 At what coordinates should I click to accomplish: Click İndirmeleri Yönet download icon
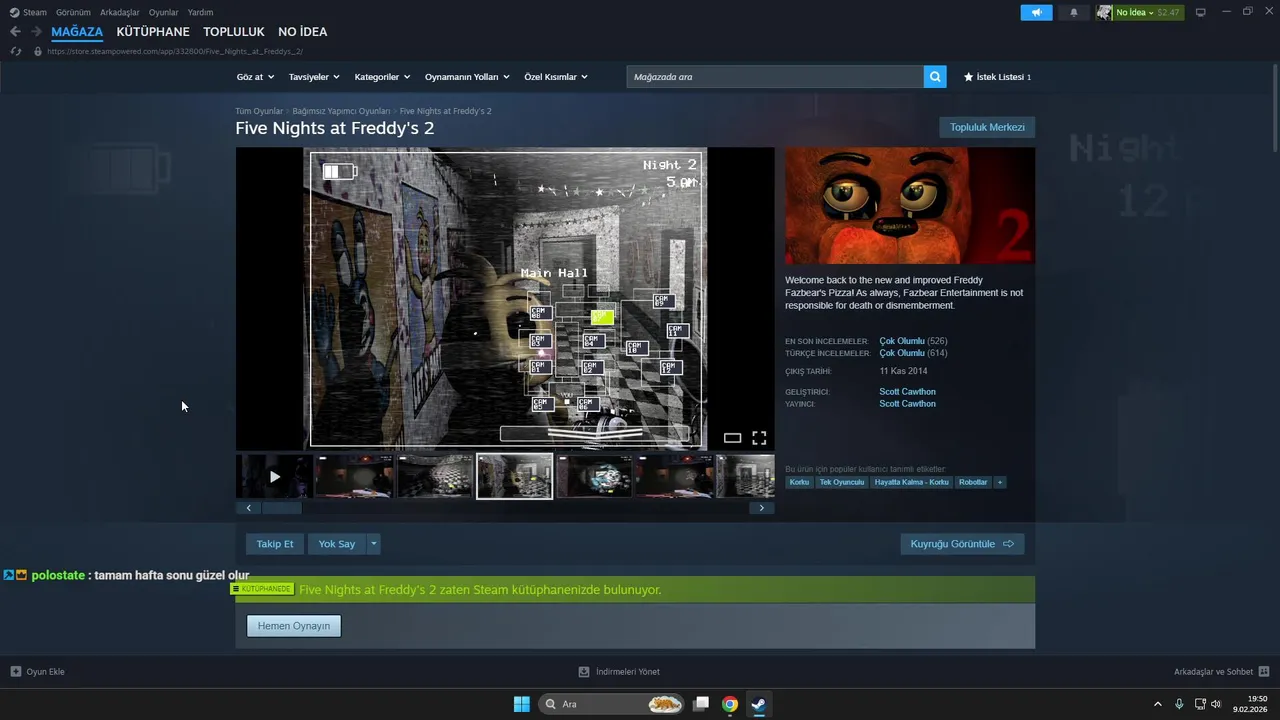(584, 672)
